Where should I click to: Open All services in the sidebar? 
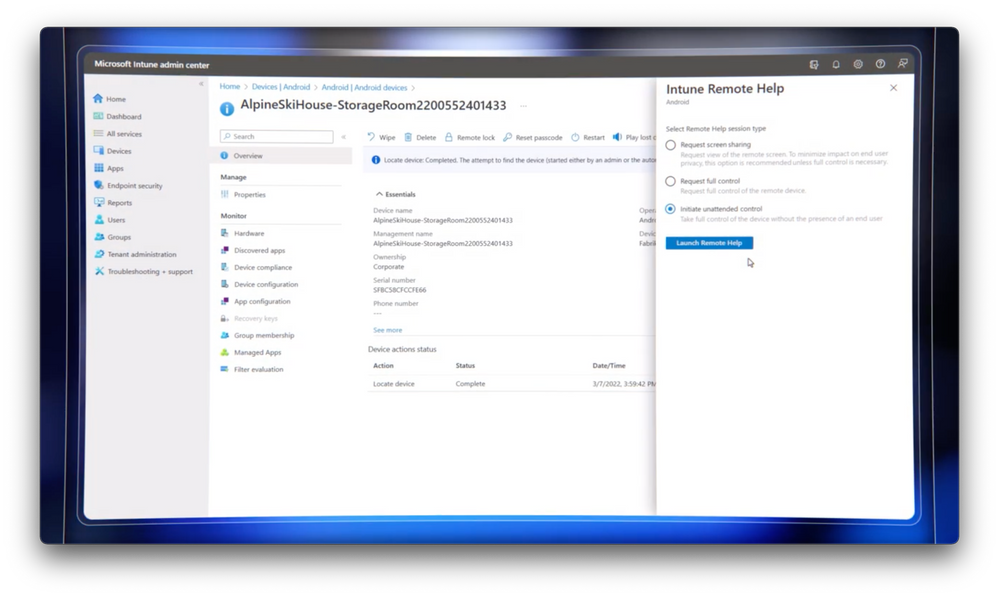117,134
